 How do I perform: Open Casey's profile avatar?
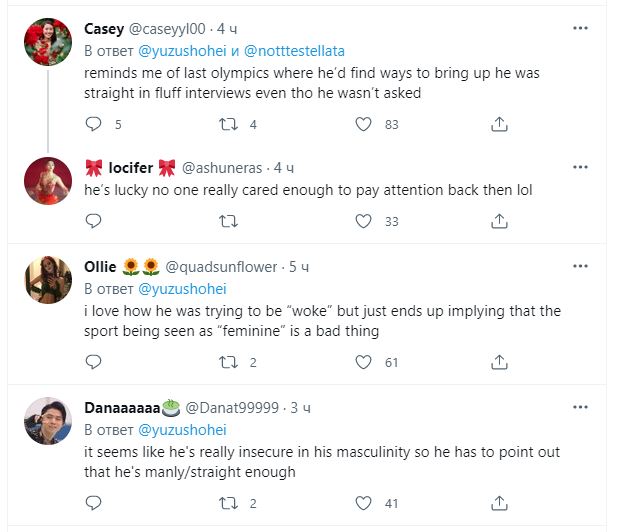click(46, 40)
